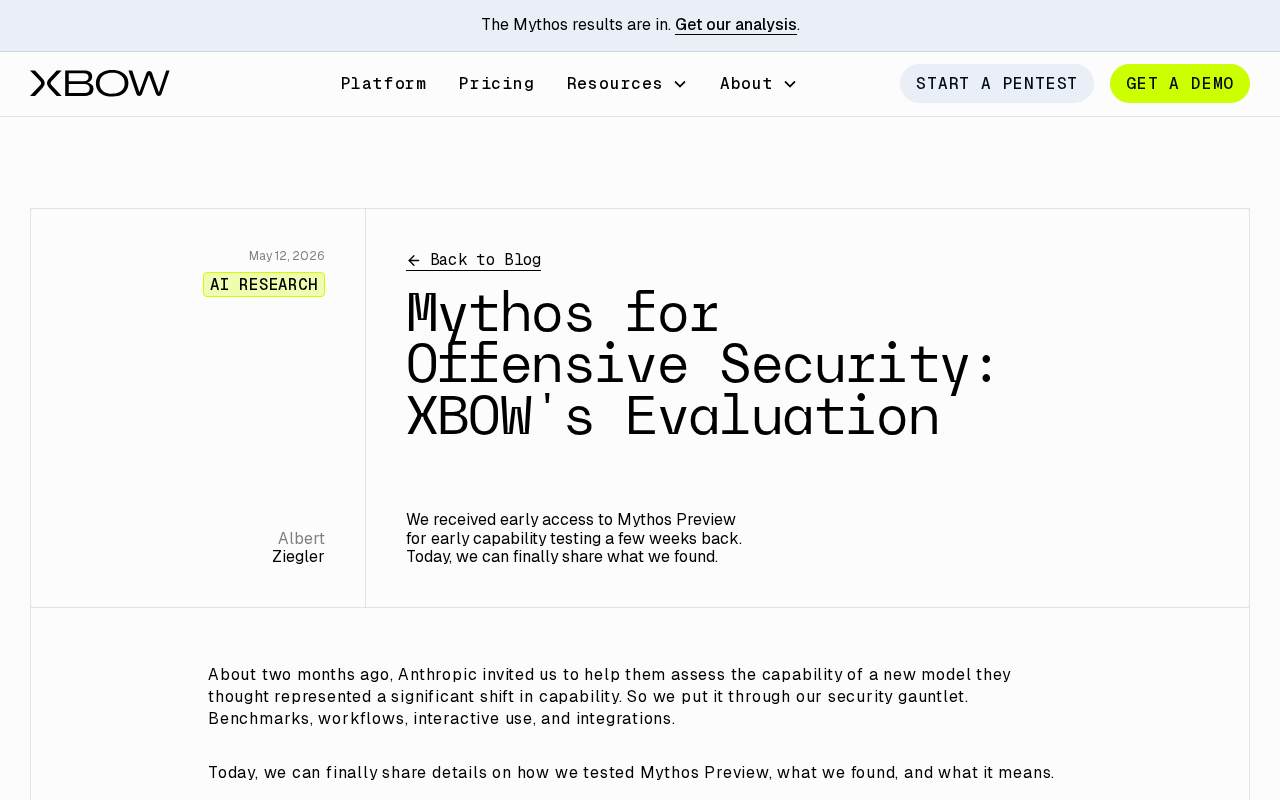Open the Pricing page
Screen dimensions: 1280x800
point(497,84)
